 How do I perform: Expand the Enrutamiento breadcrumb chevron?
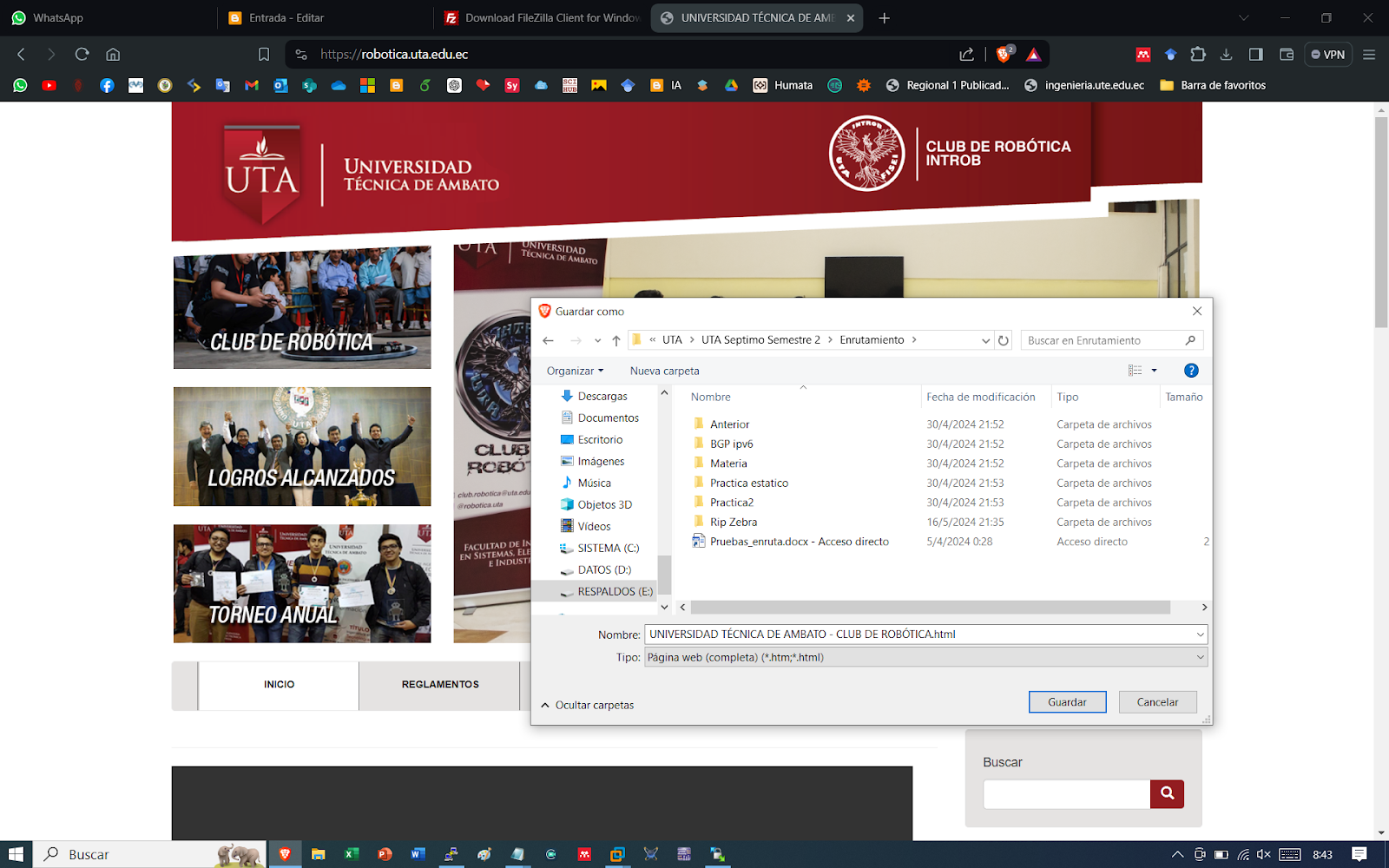pyautogui.click(x=914, y=340)
